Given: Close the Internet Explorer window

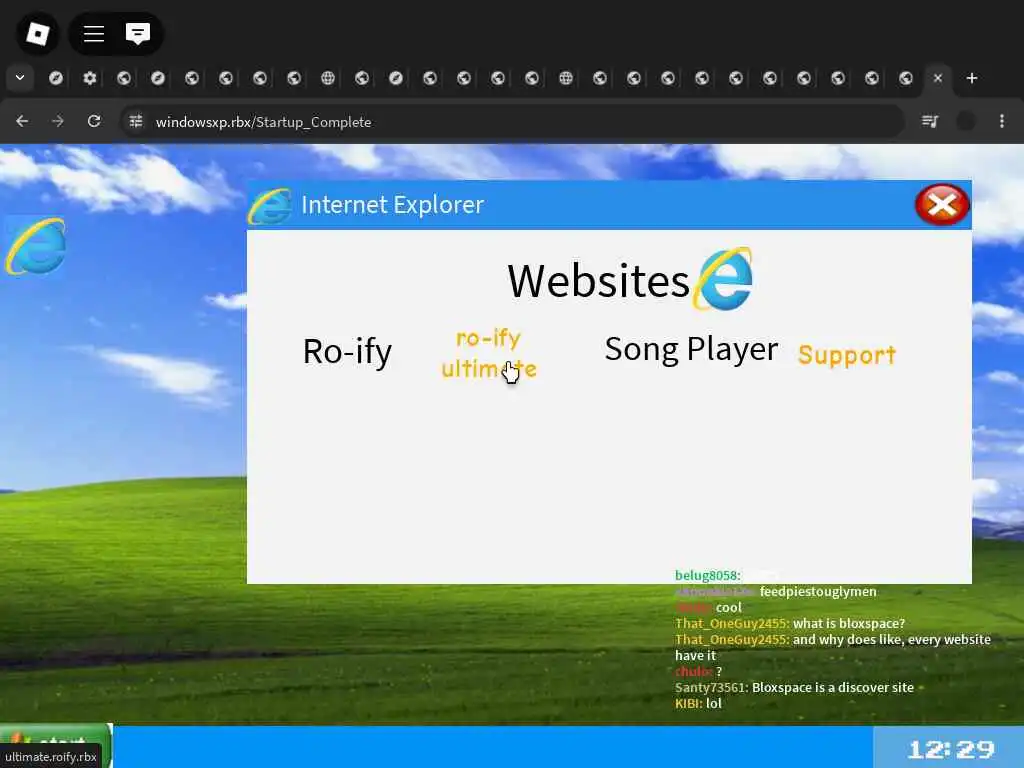Looking at the screenshot, I should coord(942,205).
